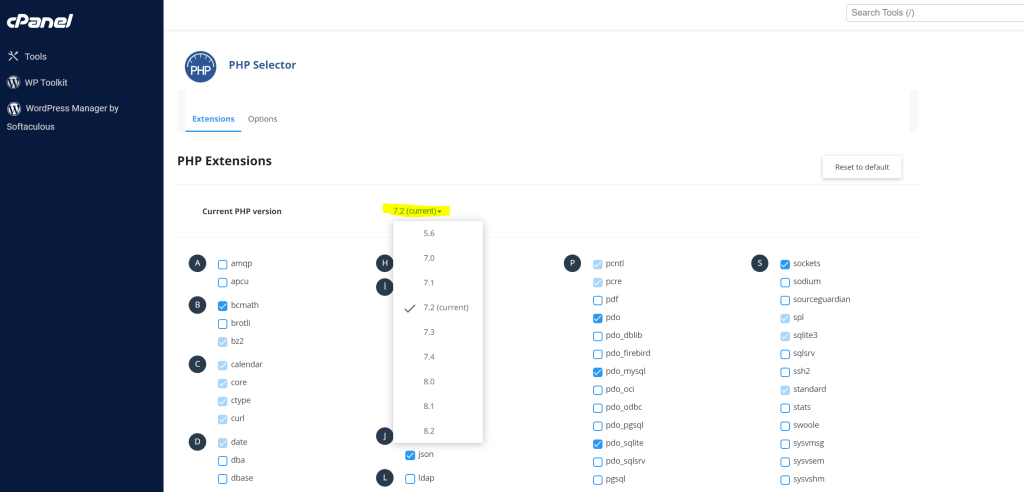This screenshot has height=492, width=1024.
Task: Switch to the Options tab
Action: coord(263,119)
